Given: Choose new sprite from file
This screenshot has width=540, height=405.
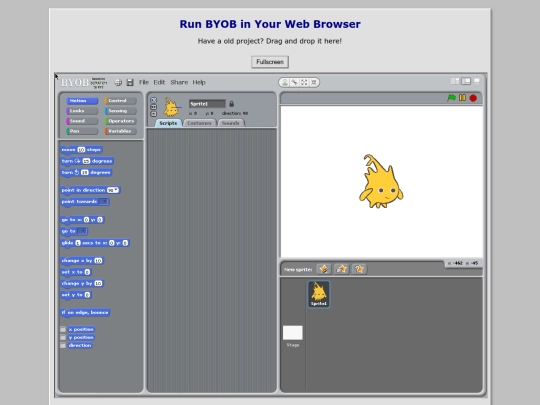Looking at the screenshot, I should (341, 269).
